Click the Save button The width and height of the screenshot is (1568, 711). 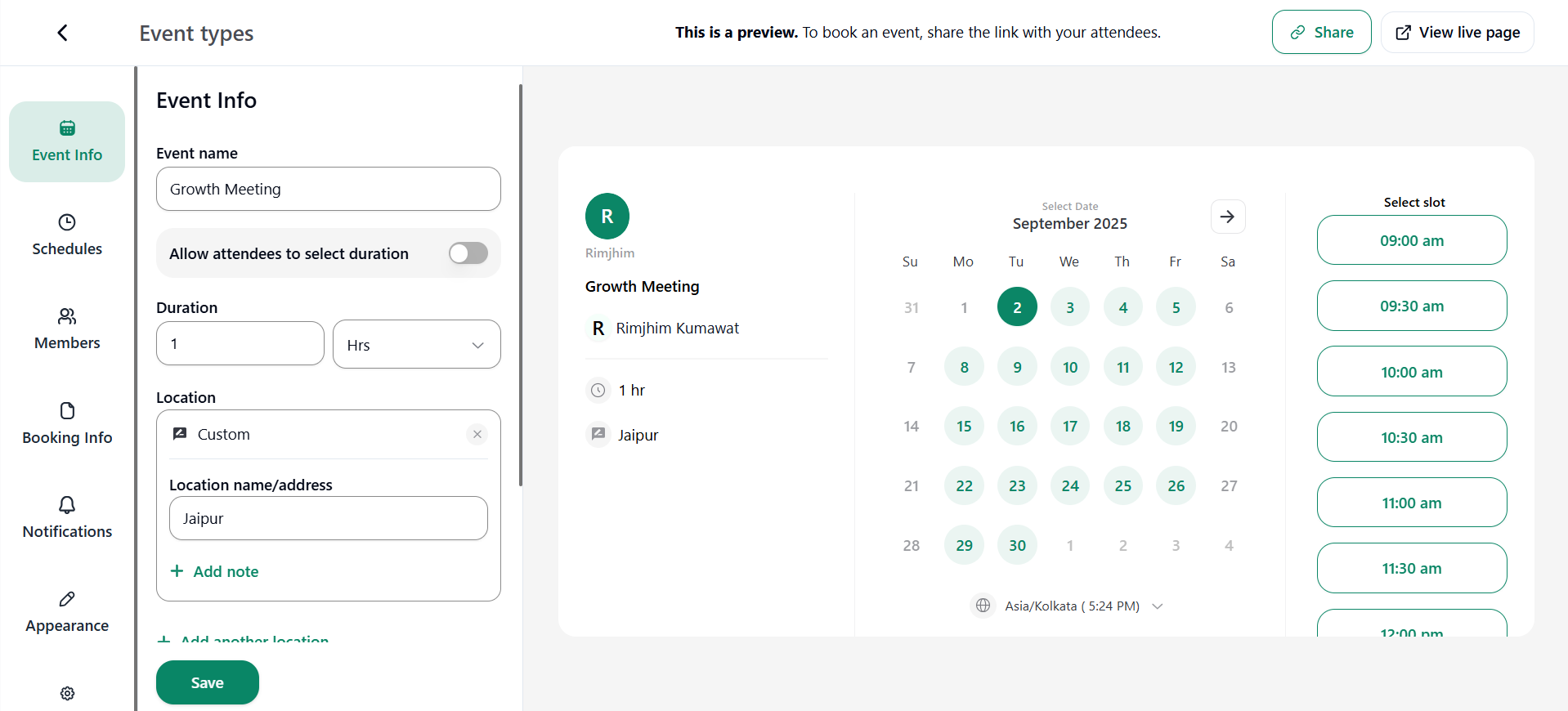(207, 682)
